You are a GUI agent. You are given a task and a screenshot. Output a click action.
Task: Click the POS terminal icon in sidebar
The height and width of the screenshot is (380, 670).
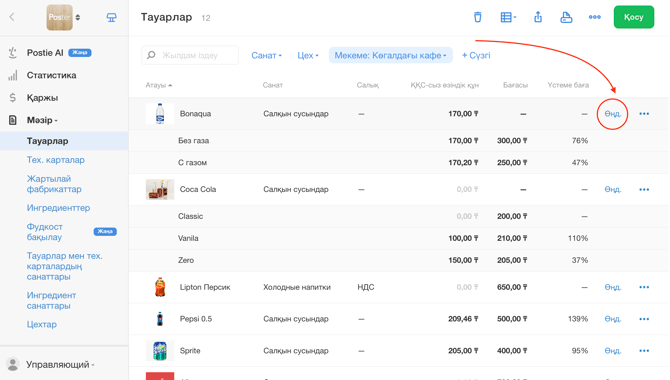[112, 17]
